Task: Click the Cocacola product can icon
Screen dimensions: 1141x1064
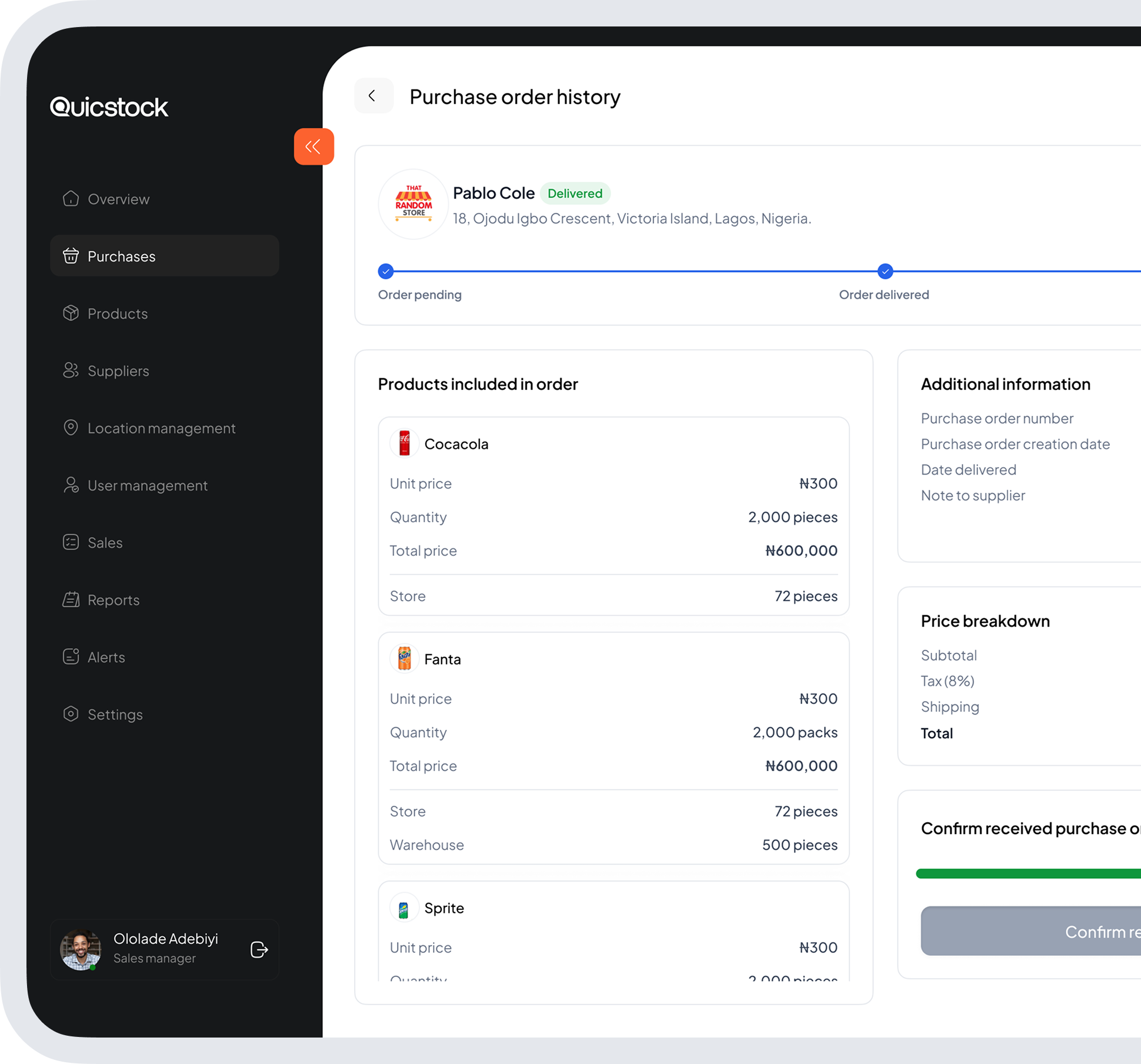Action: coord(404,443)
